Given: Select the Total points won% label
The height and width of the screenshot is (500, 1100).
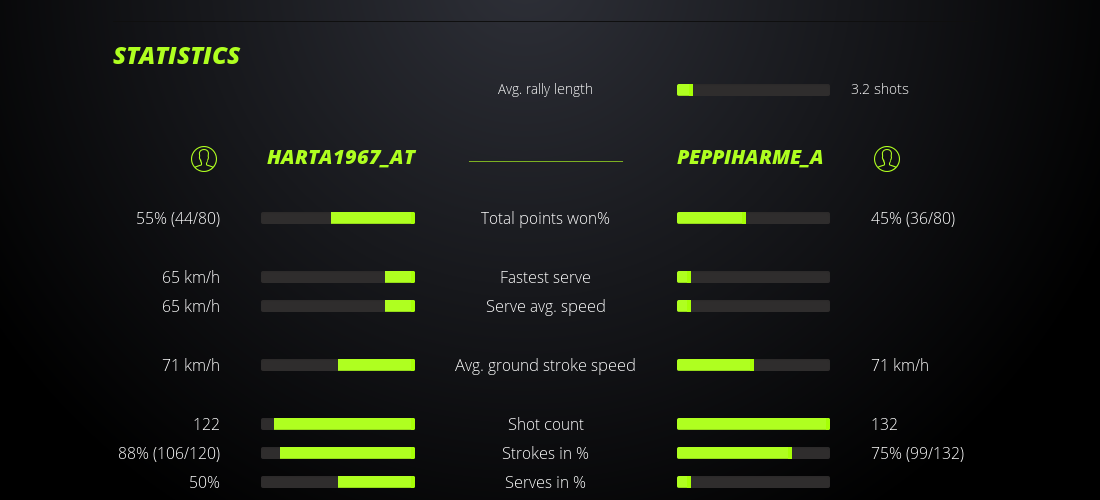Looking at the screenshot, I should [x=545, y=218].
